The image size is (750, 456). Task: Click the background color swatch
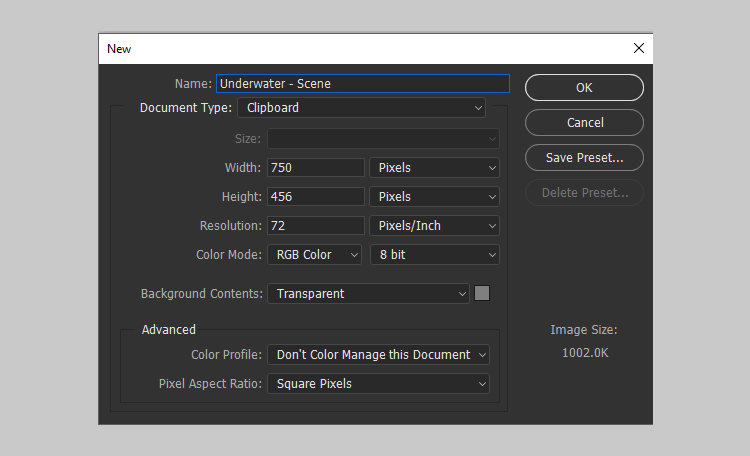482,294
